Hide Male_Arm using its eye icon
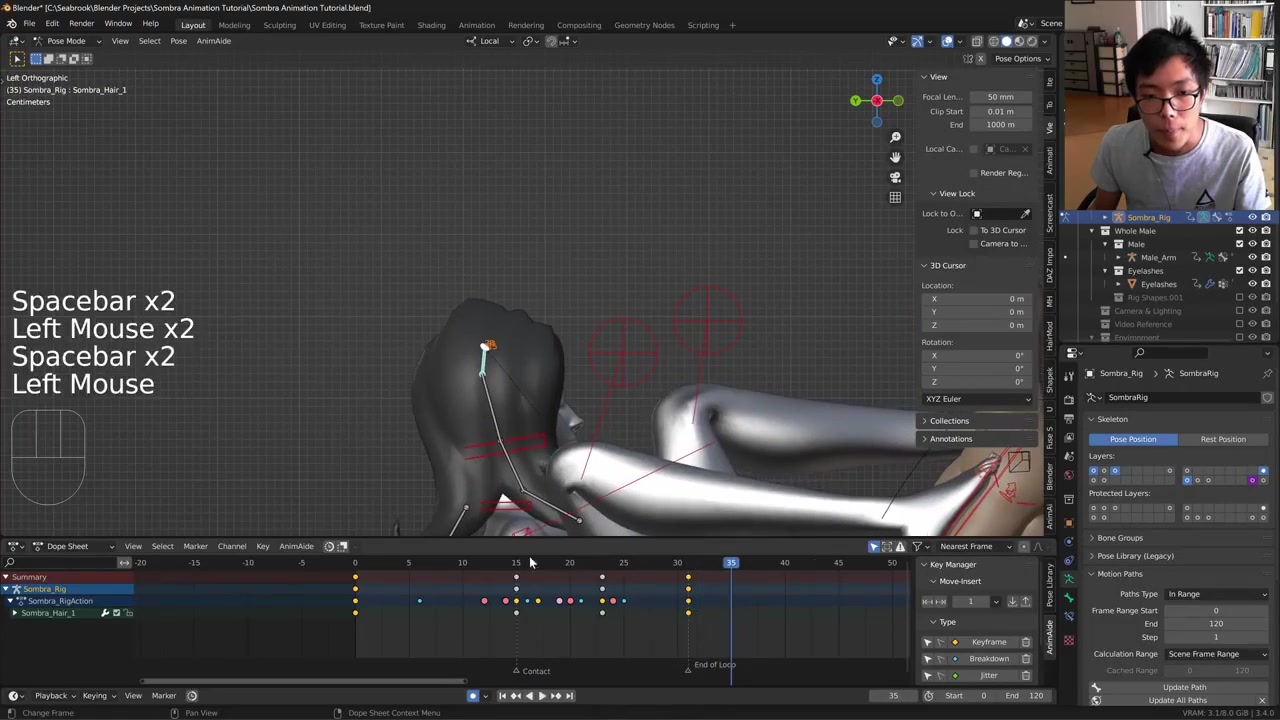Image resolution: width=1280 pixels, height=720 pixels. coord(1252,257)
